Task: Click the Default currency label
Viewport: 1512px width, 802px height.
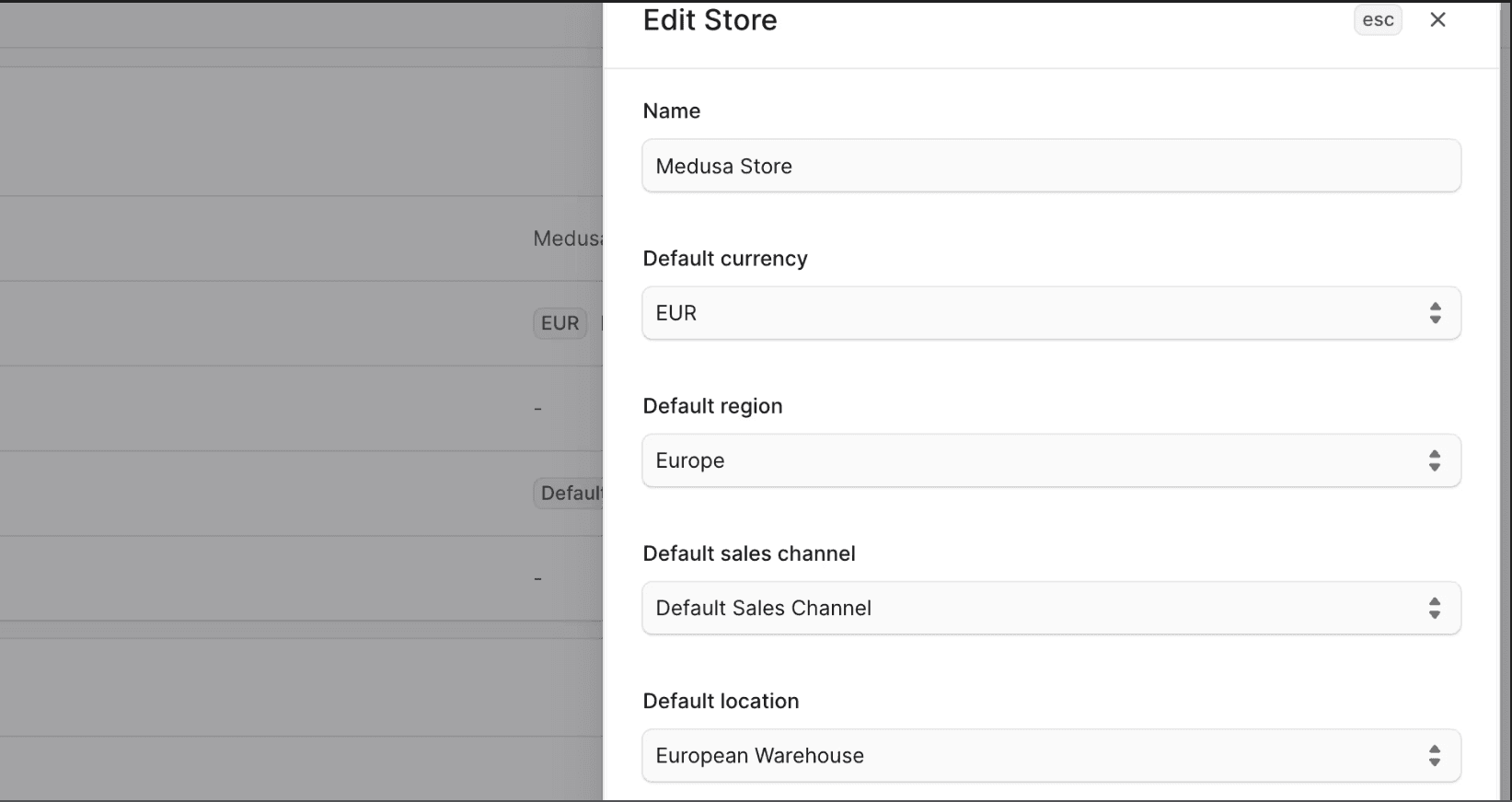Action: coord(725,259)
